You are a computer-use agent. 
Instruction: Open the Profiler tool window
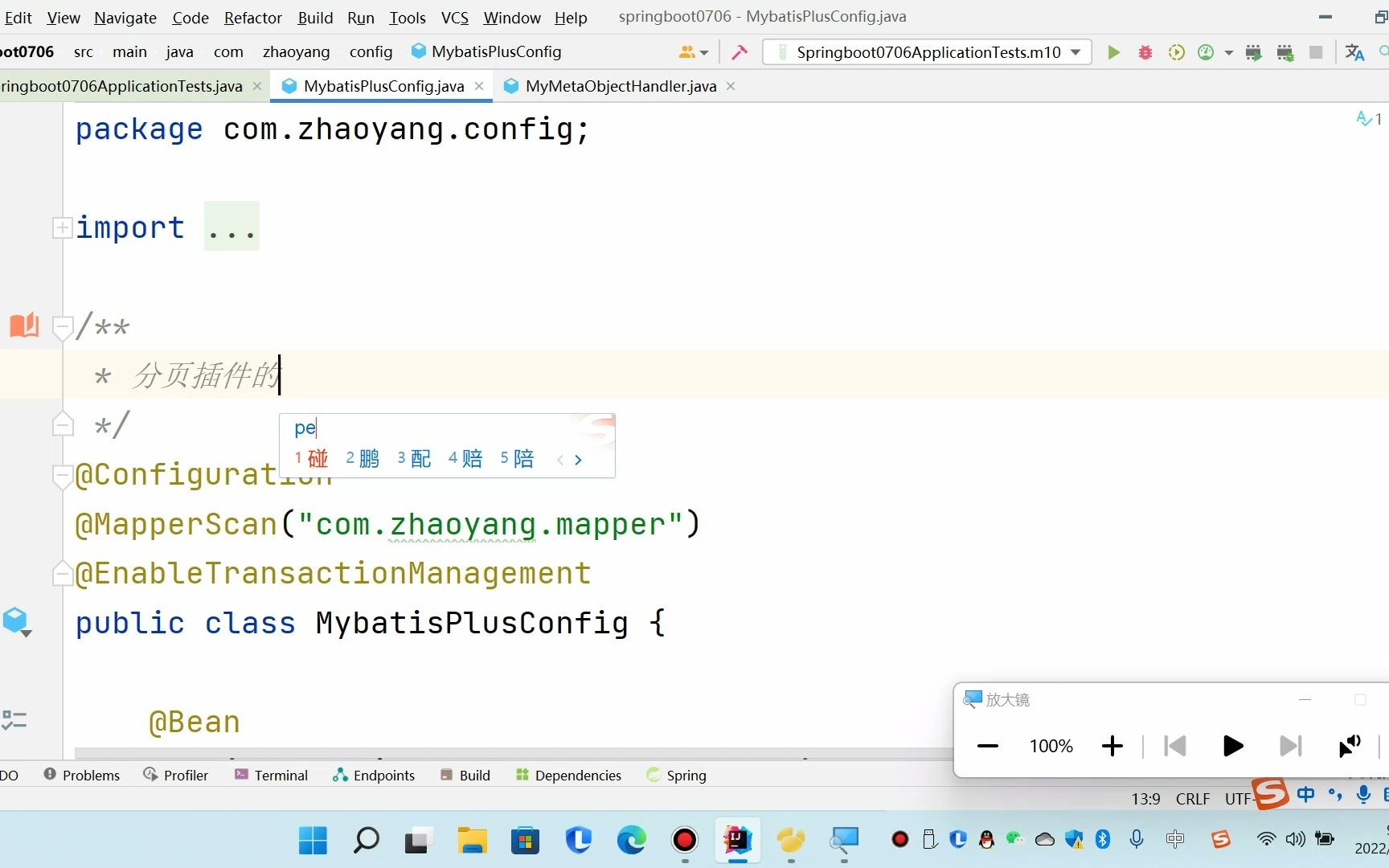click(175, 775)
